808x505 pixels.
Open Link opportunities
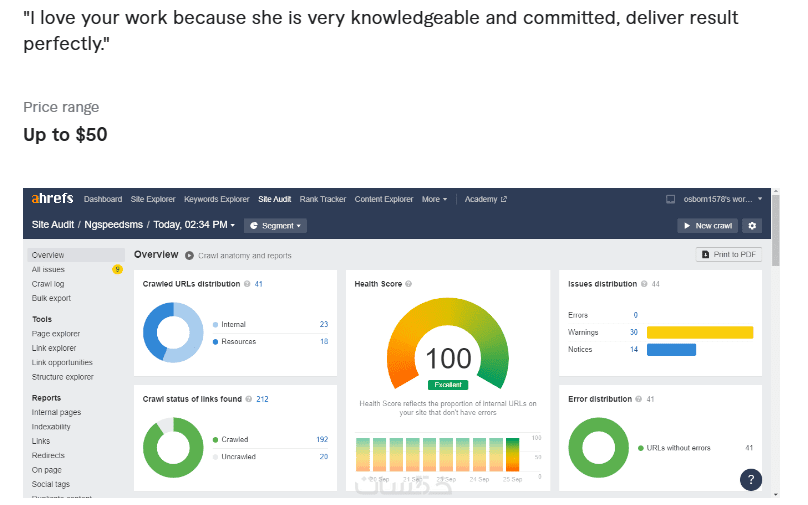click(62, 363)
